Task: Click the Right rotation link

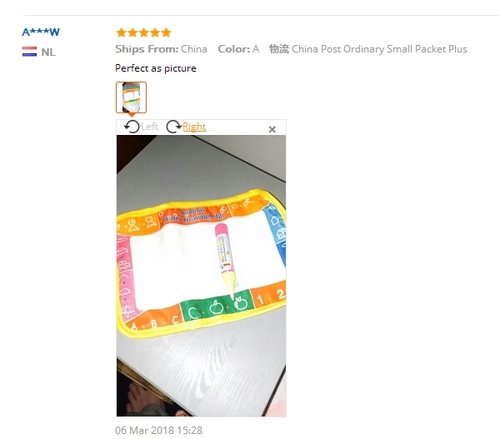Action: (194, 127)
